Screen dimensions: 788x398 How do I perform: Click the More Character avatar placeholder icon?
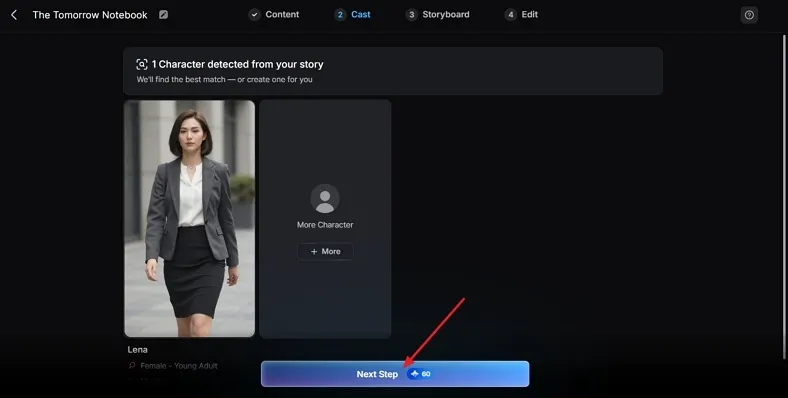coord(325,198)
